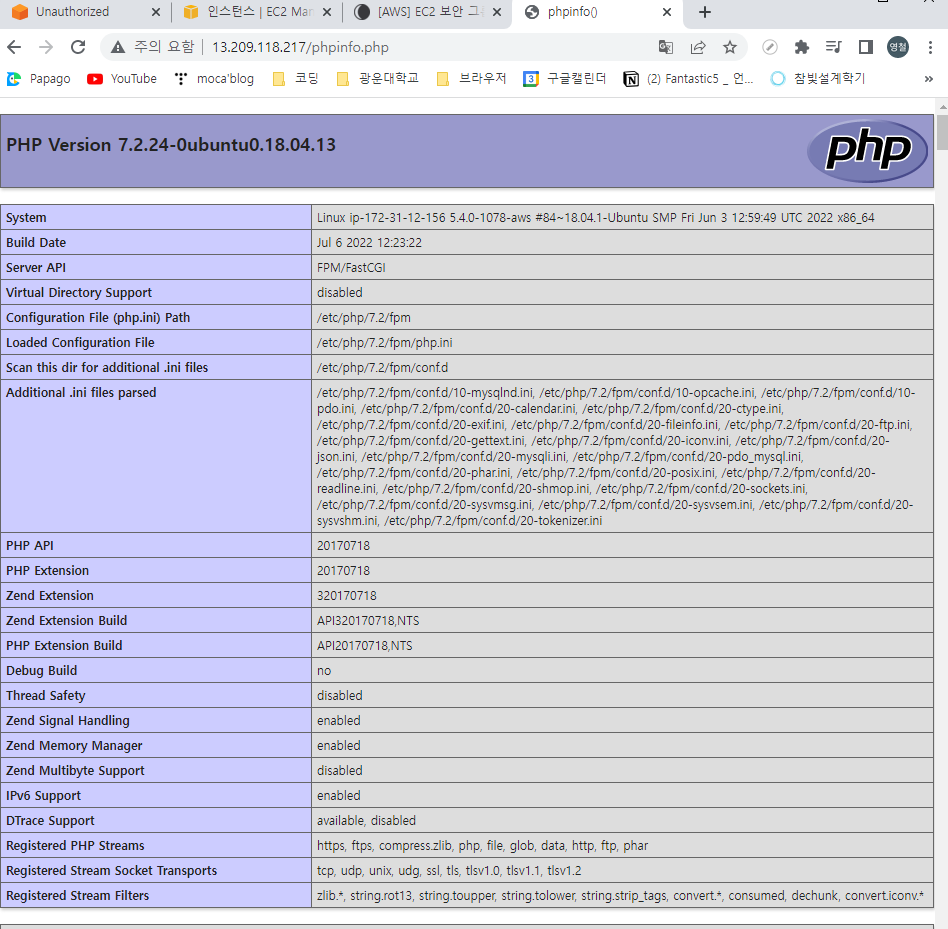Open the 구글캘린더 bookmark

565,79
